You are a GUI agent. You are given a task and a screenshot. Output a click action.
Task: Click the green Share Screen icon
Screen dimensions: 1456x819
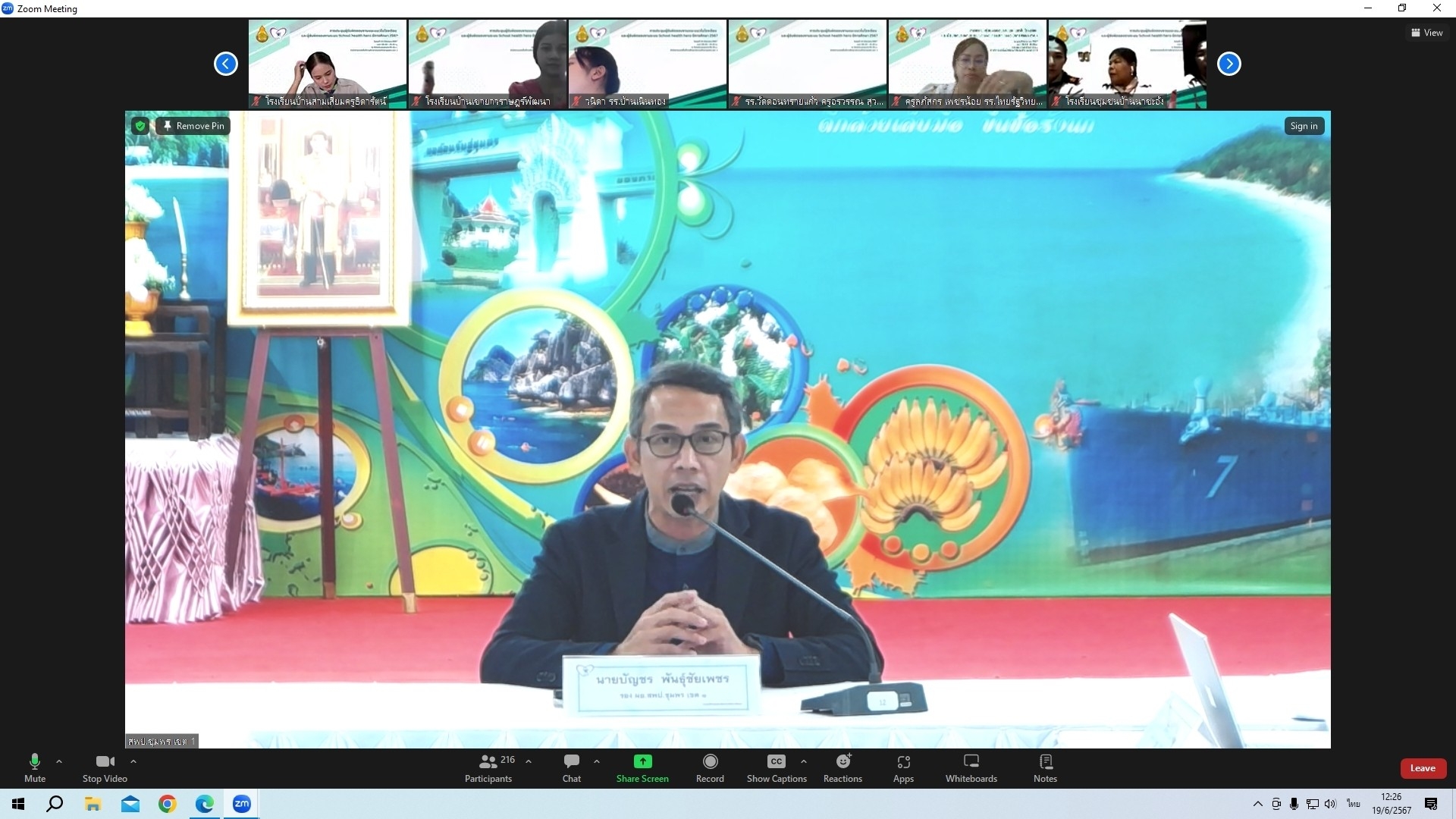point(642,761)
